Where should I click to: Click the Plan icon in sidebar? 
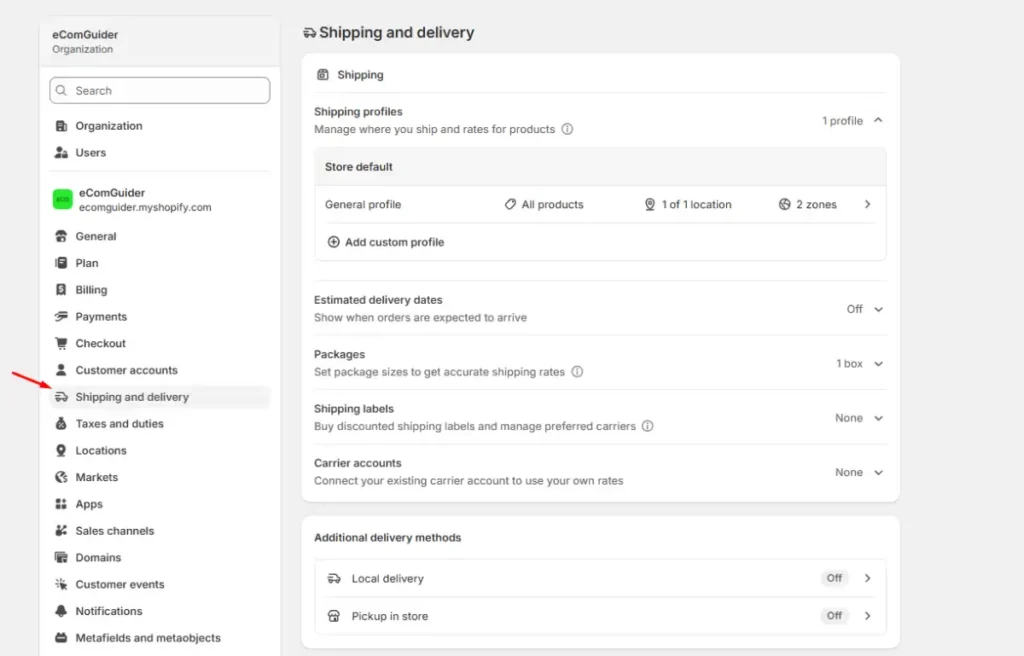pos(61,263)
